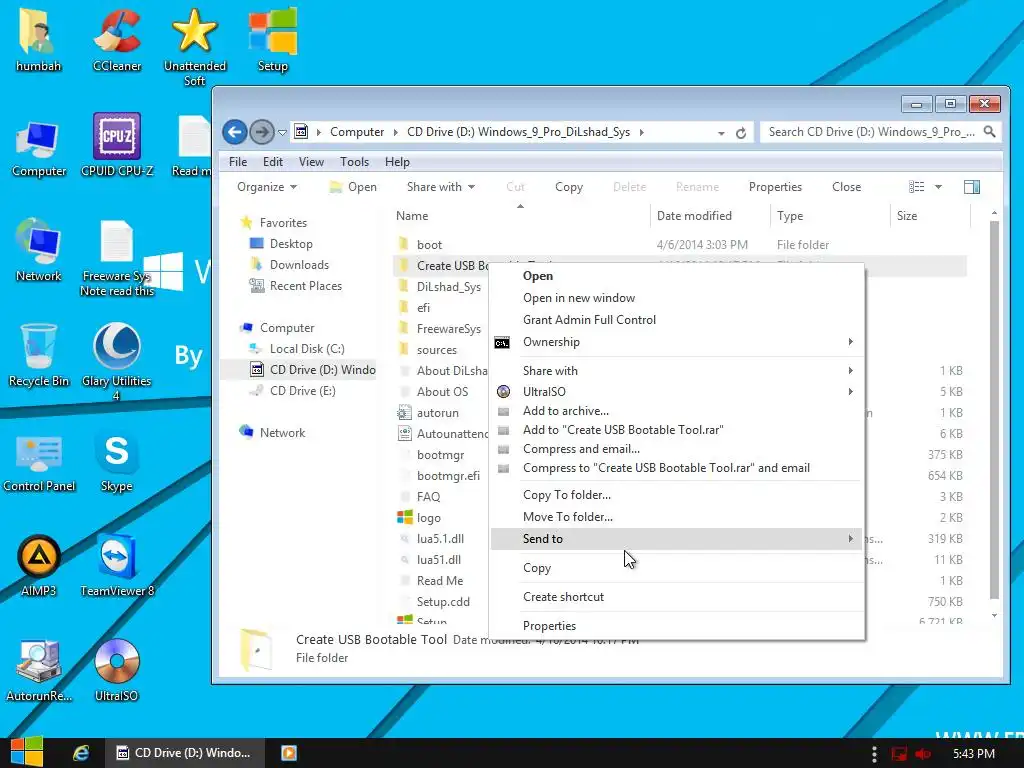Viewport: 1024px width, 768px height.
Task: Select the Network desktop icon
Action: click(x=39, y=251)
